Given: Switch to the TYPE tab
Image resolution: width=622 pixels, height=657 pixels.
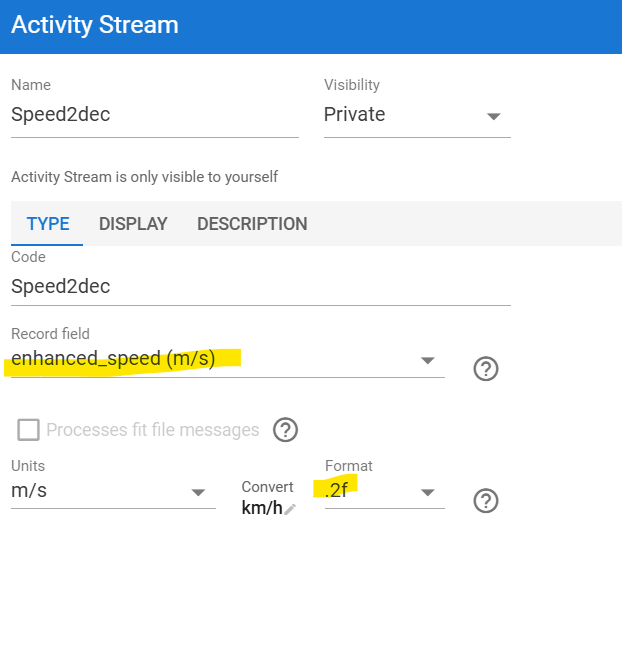Looking at the screenshot, I should (x=48, y=224).
